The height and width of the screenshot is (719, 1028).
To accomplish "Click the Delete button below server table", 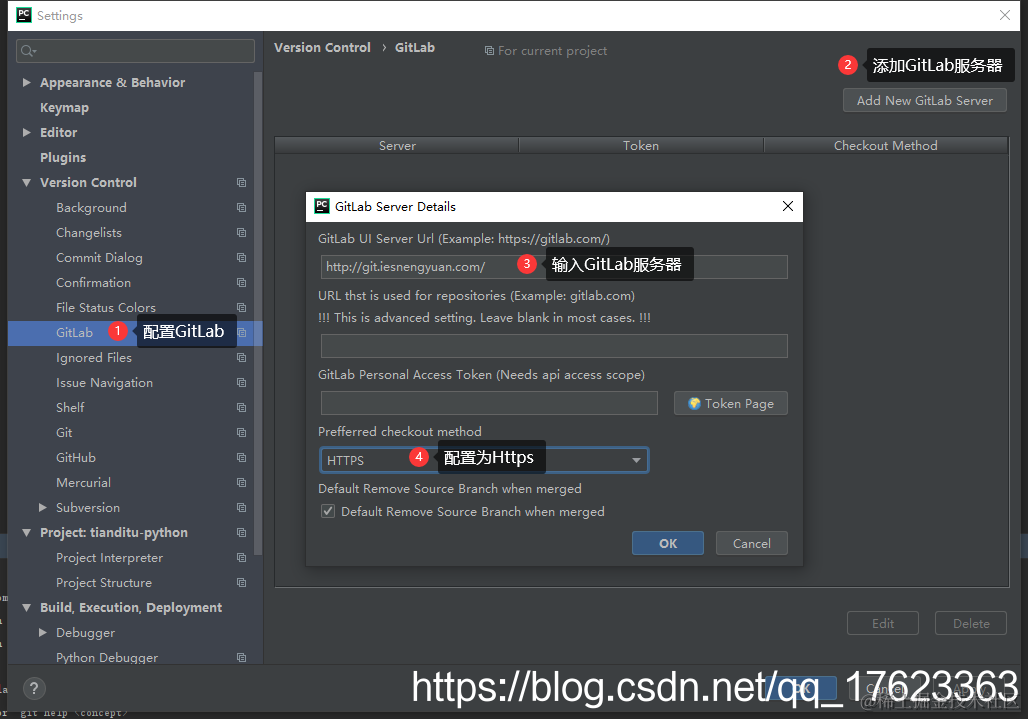I will tap(971, 623).
